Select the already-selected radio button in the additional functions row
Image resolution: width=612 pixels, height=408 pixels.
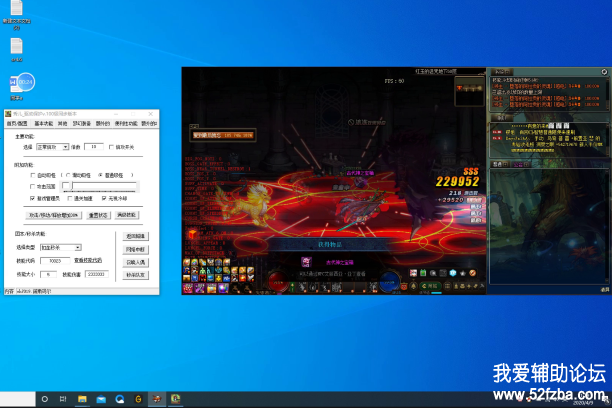point(101,175)
